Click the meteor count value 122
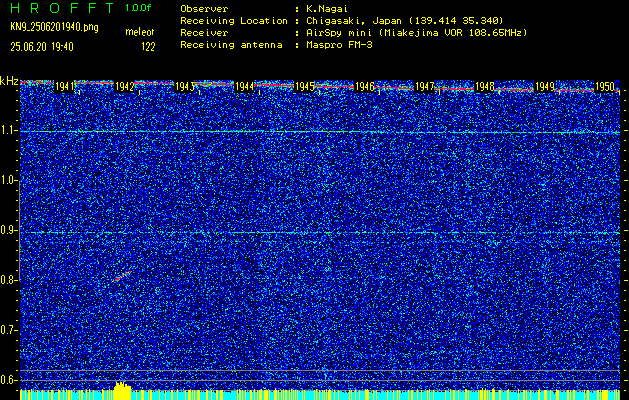The image size is (629, 400). tap(148, 47)
